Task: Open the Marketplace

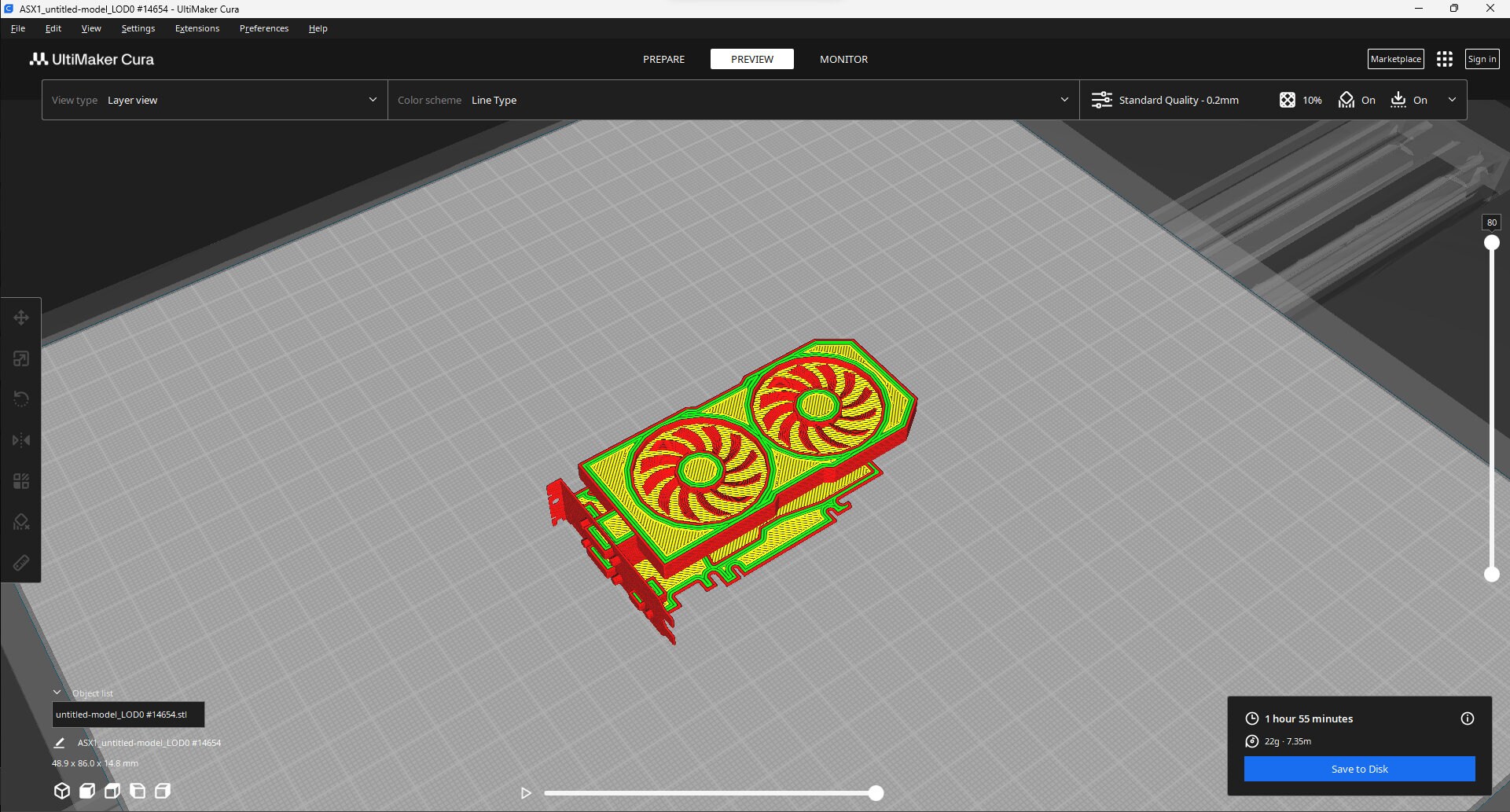Action: pyautogui.click(x=1395, y=59)
